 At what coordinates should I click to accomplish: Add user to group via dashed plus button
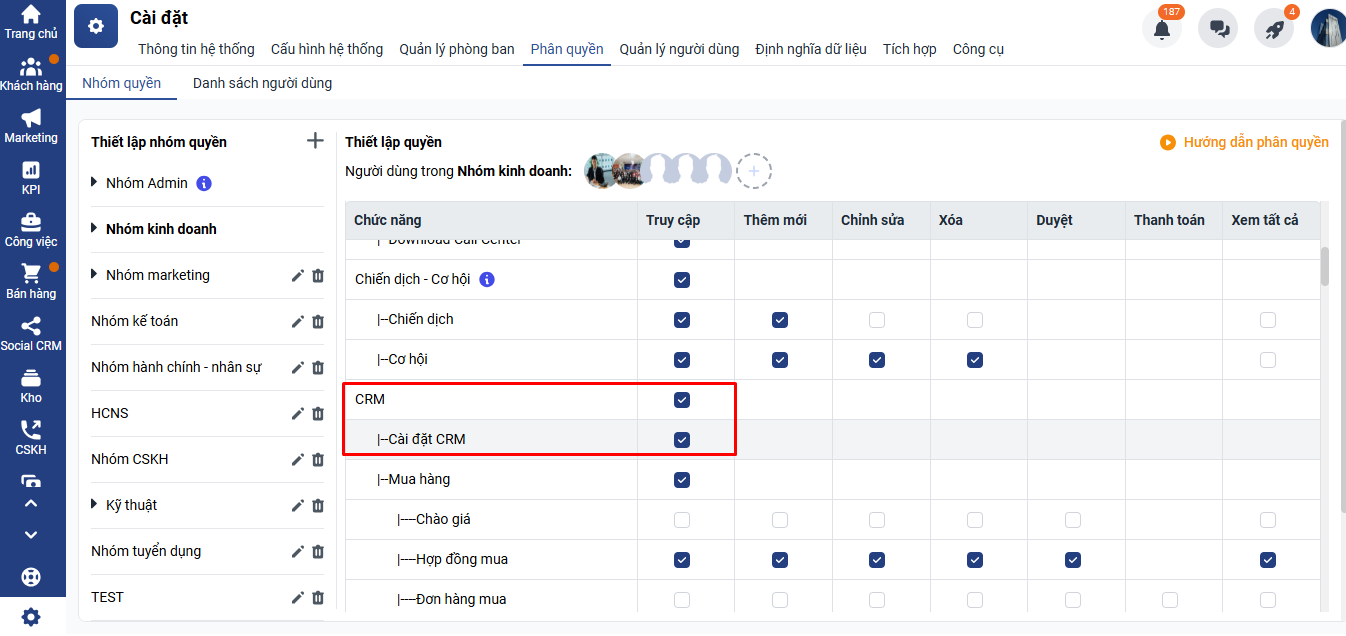point(754,172)
